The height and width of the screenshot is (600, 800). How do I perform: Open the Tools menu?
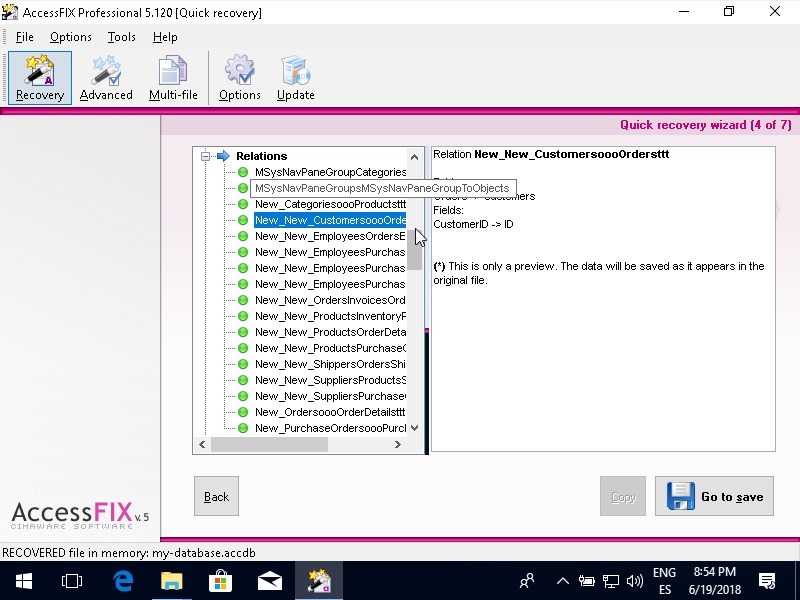[122, 37]
